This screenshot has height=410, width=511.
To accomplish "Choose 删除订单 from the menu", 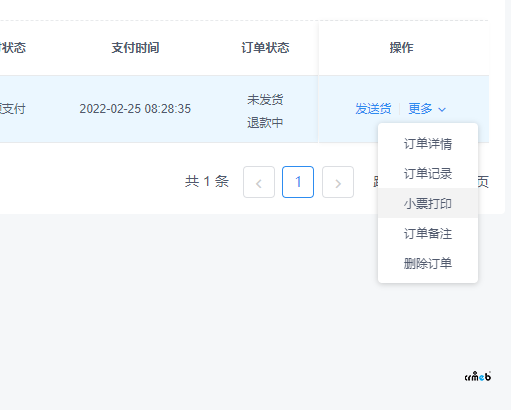I will pyautogui.click(x=428, y=263).
